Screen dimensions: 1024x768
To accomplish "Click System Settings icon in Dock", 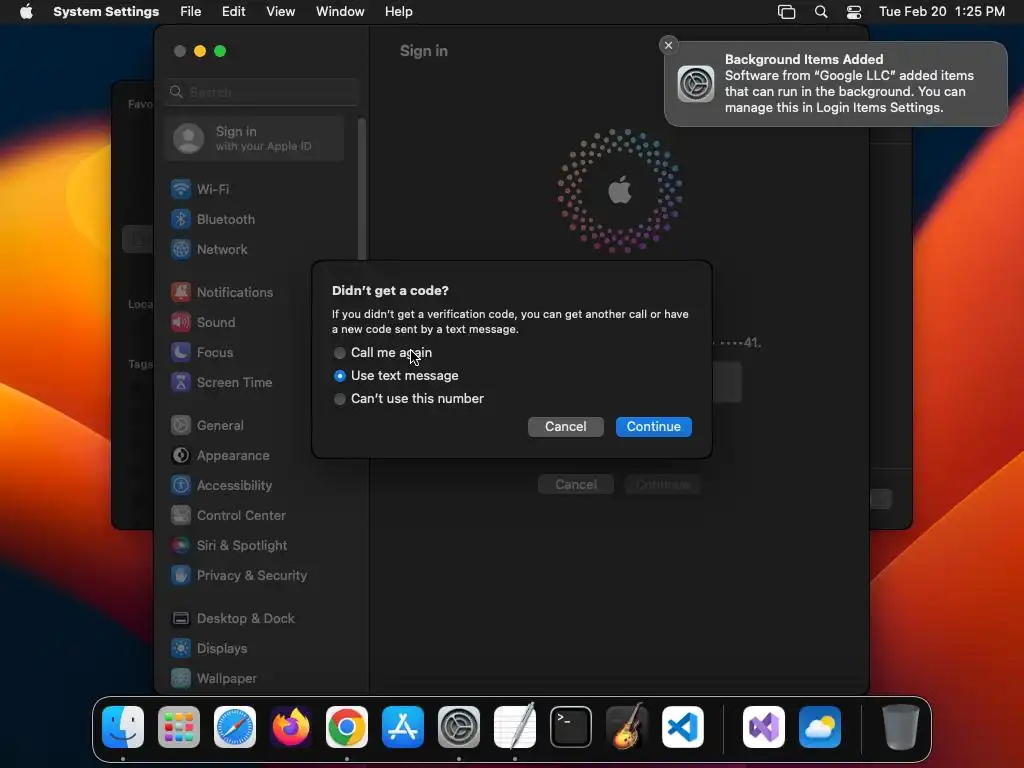I will coord(458,727).
